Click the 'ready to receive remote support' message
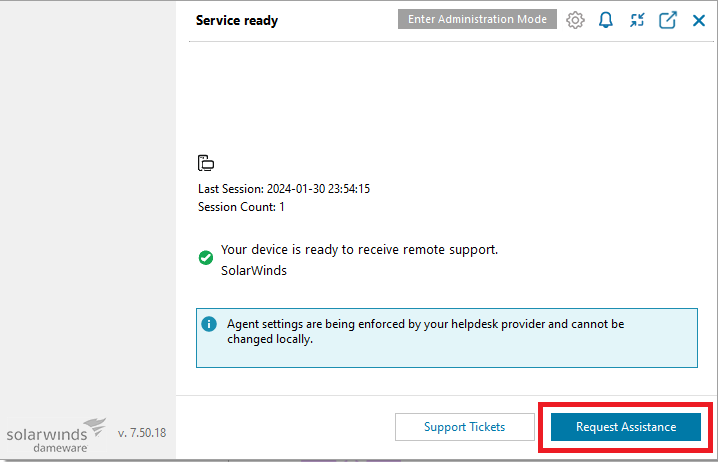This screenshot has height=462, width=718. click(x=359, y=250)
